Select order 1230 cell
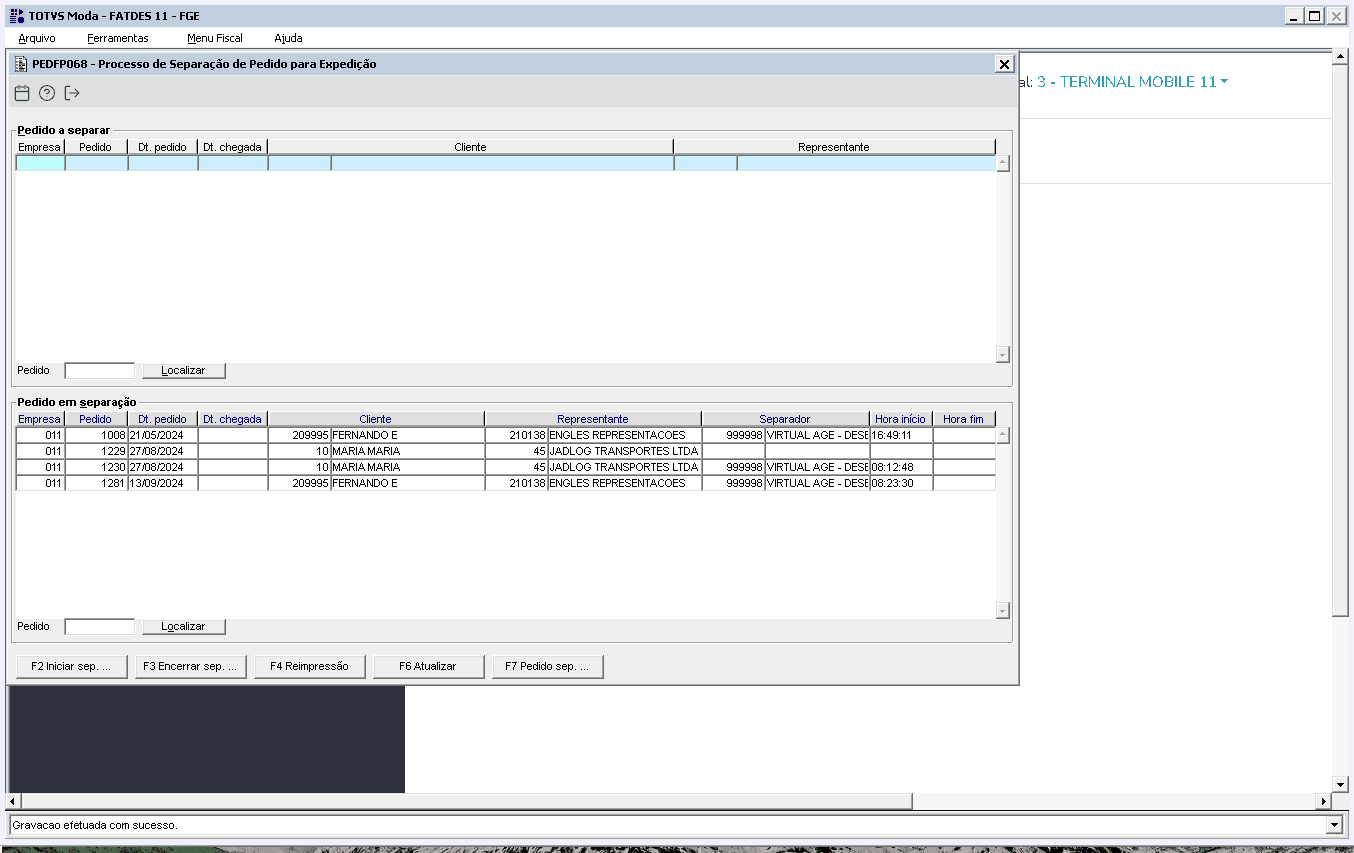This screenshot has height=853, width=1354. 96,467
